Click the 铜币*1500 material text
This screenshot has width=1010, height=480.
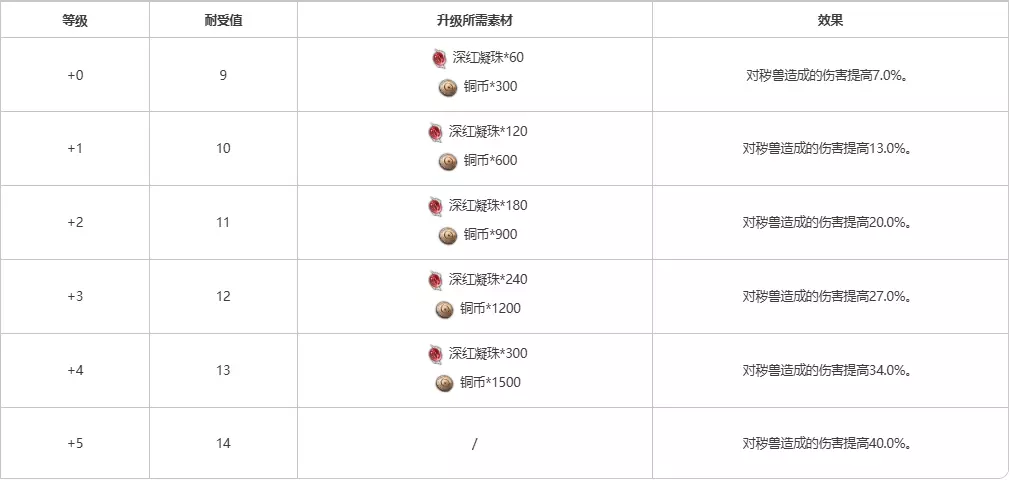tap(491, 383)
